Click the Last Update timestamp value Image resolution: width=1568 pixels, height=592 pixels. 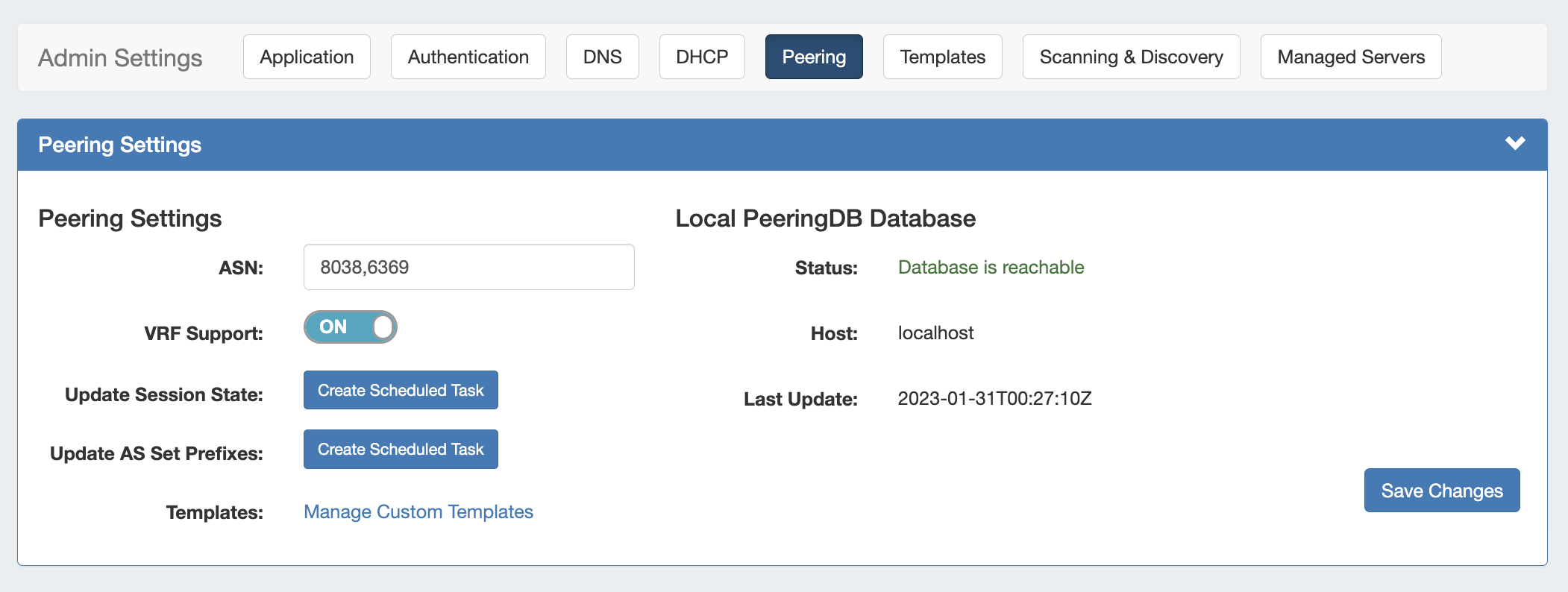tap(994, 398)
